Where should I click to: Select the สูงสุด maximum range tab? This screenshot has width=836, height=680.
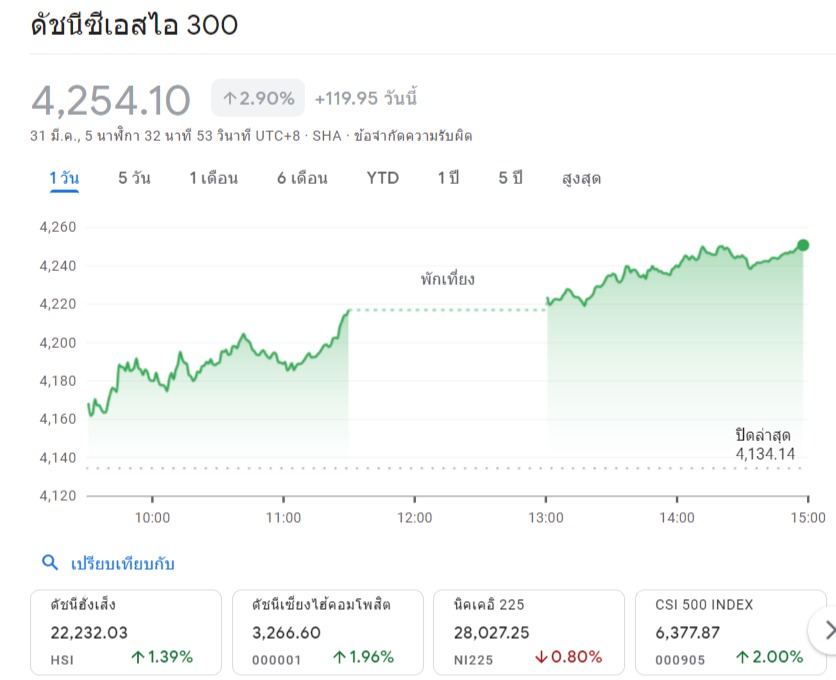coord(582,178)
